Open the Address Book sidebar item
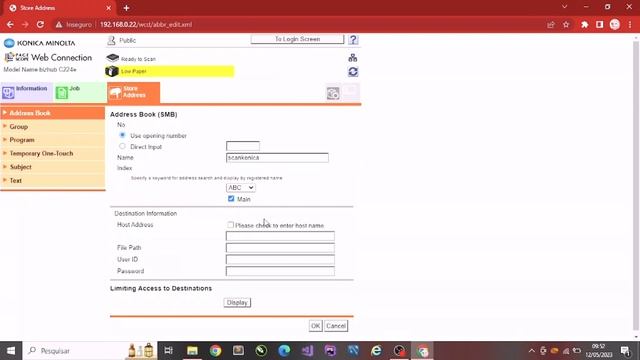This screenshot has height=360, width=640. (53, 113)
